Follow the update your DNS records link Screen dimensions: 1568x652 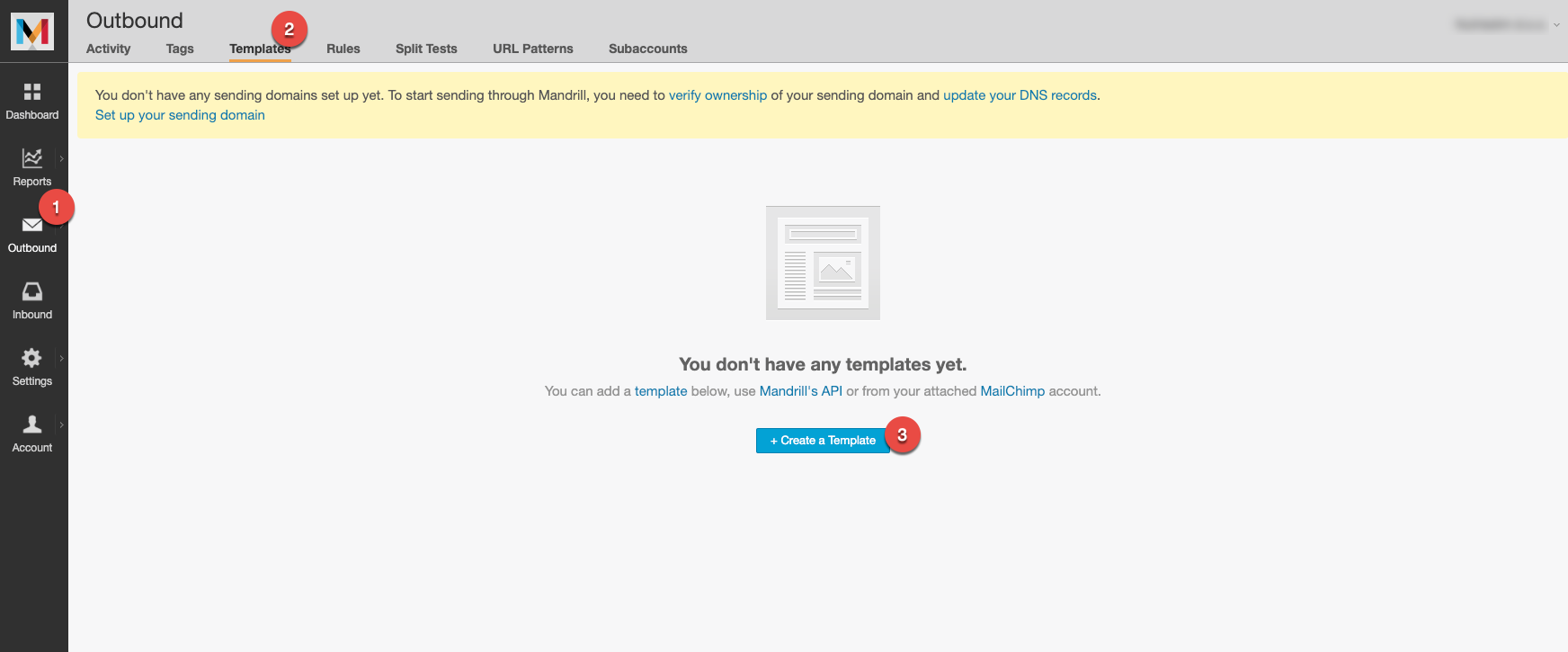[x=1020, y=95]
